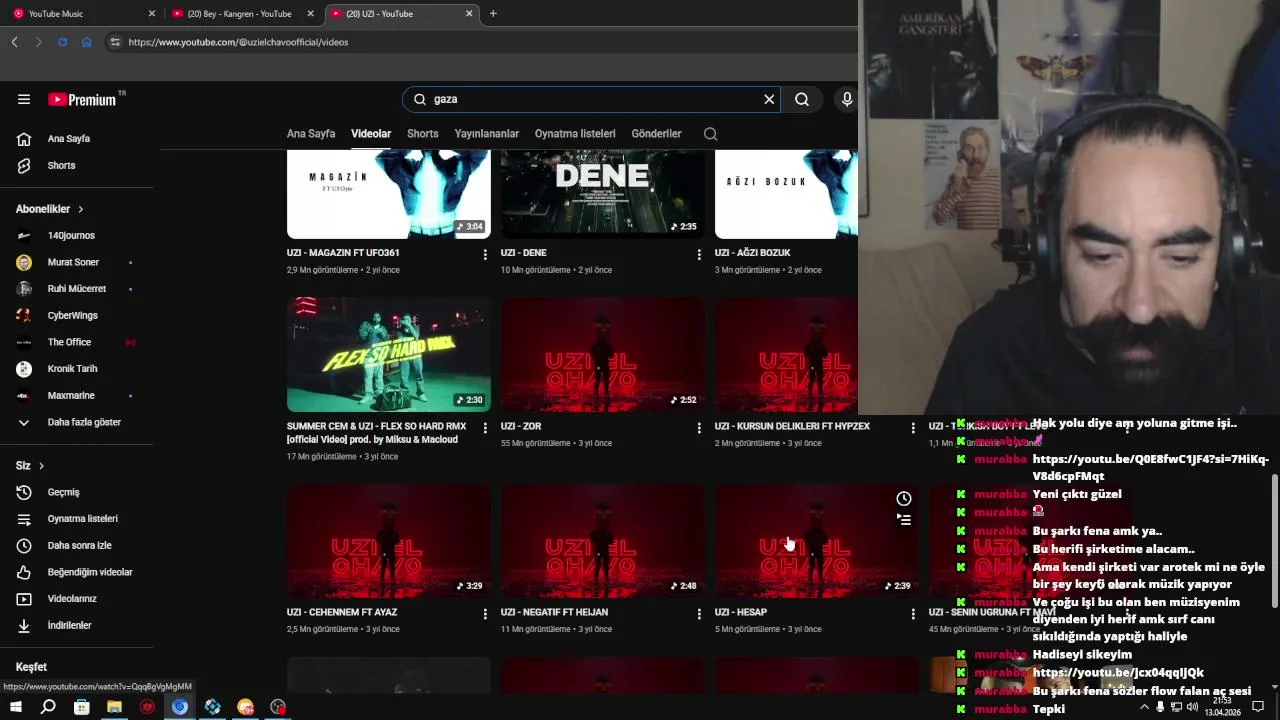Open site info icon in the address bar
1280x720 pixels.
pos(115,42)
